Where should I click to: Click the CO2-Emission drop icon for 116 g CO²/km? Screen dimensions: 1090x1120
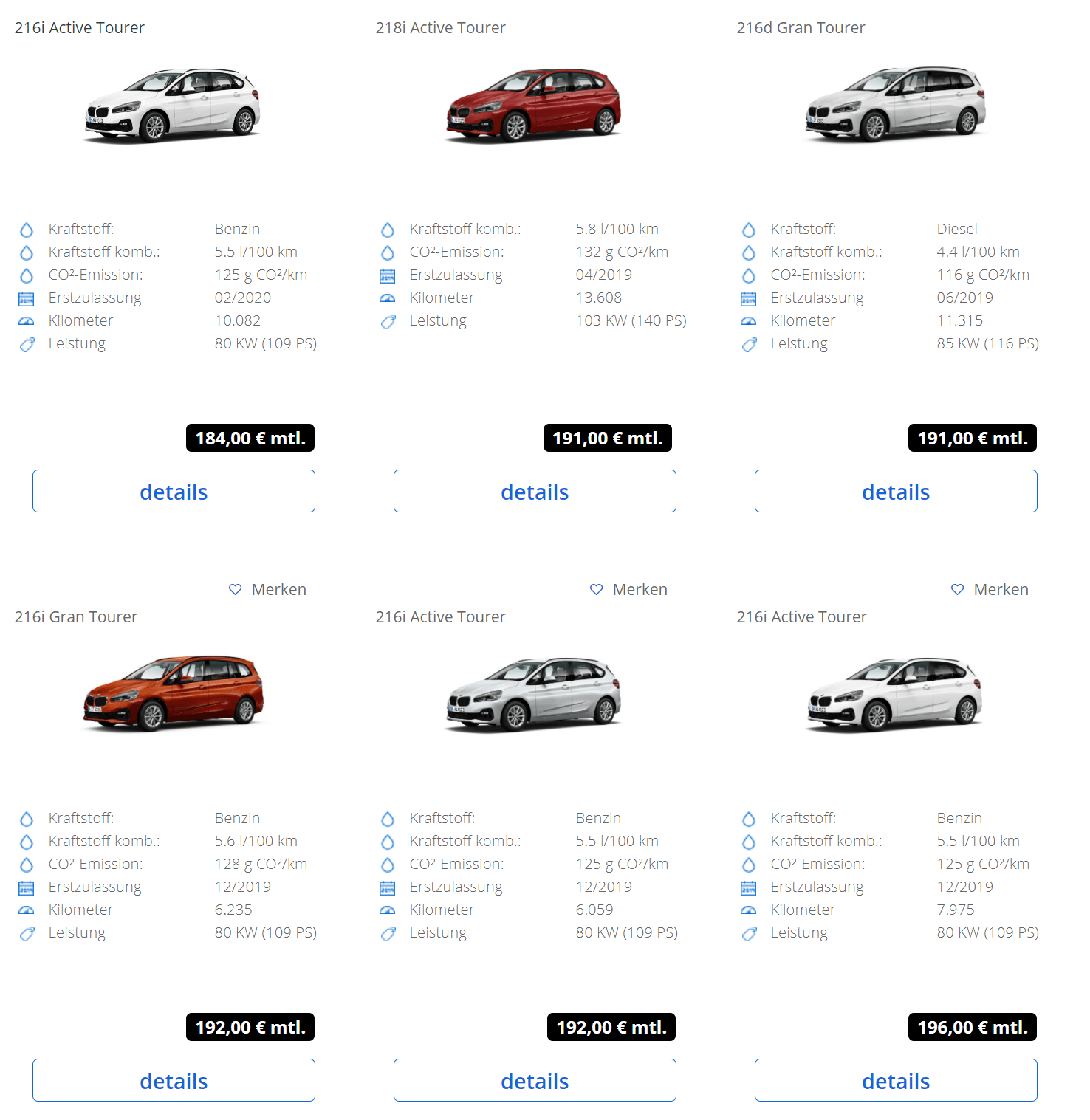pos(749,275)
